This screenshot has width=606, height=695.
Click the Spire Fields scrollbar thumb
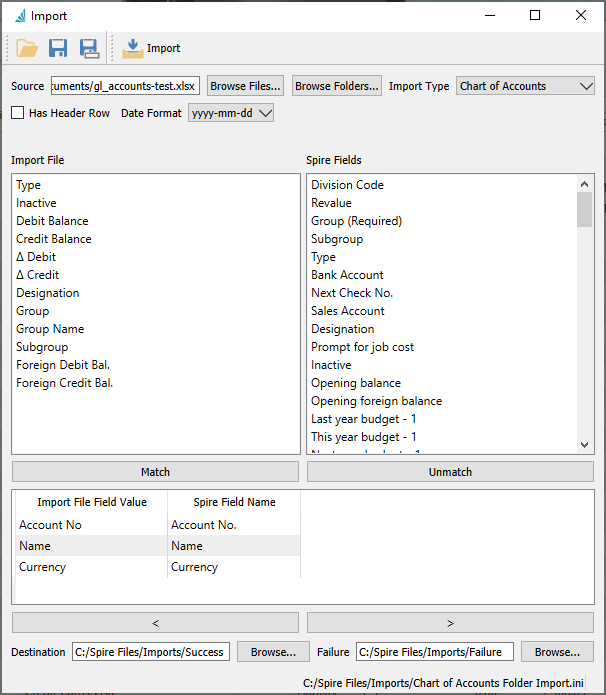[x=584, y=210]
